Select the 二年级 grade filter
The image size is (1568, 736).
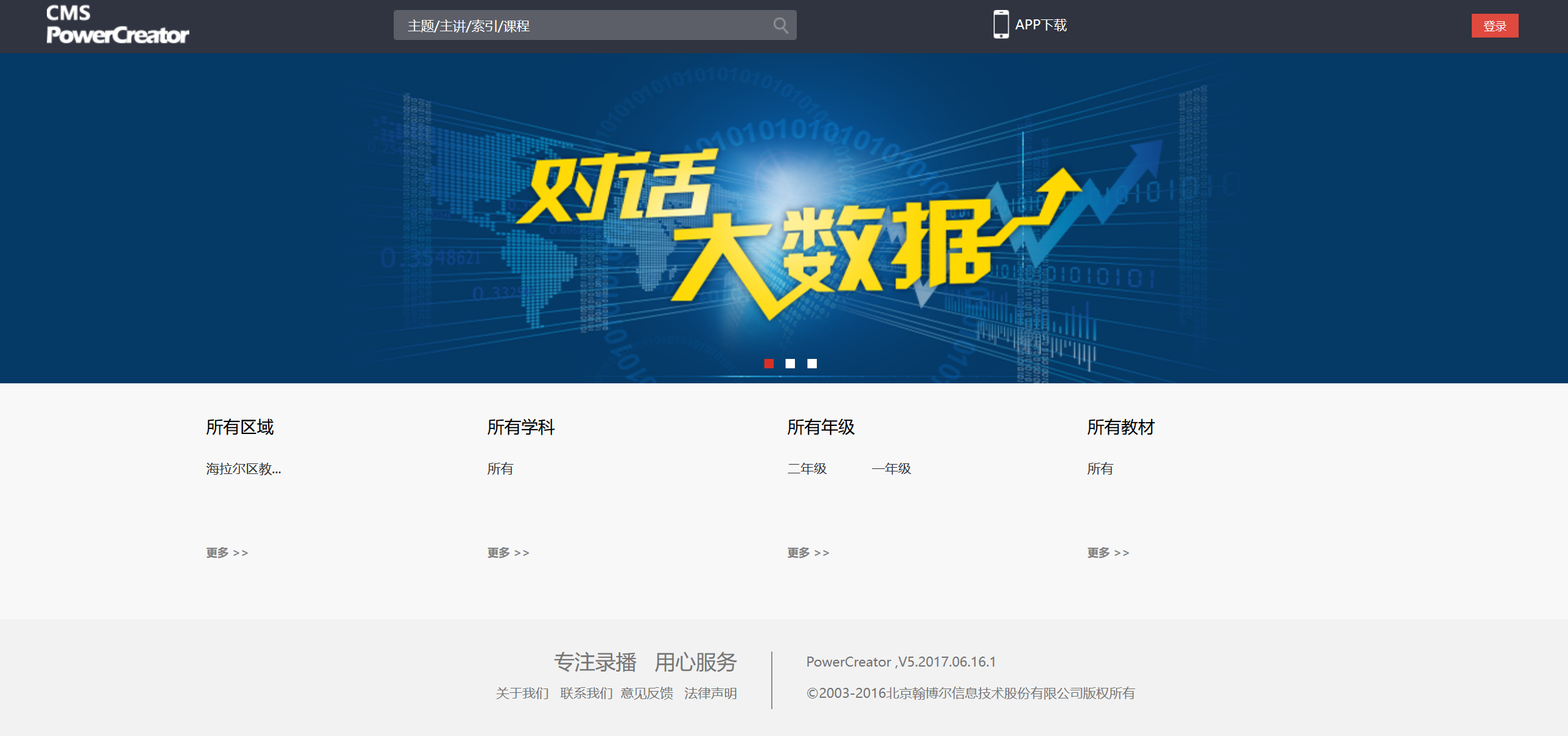pyautogui.click(x=807, y=468)
